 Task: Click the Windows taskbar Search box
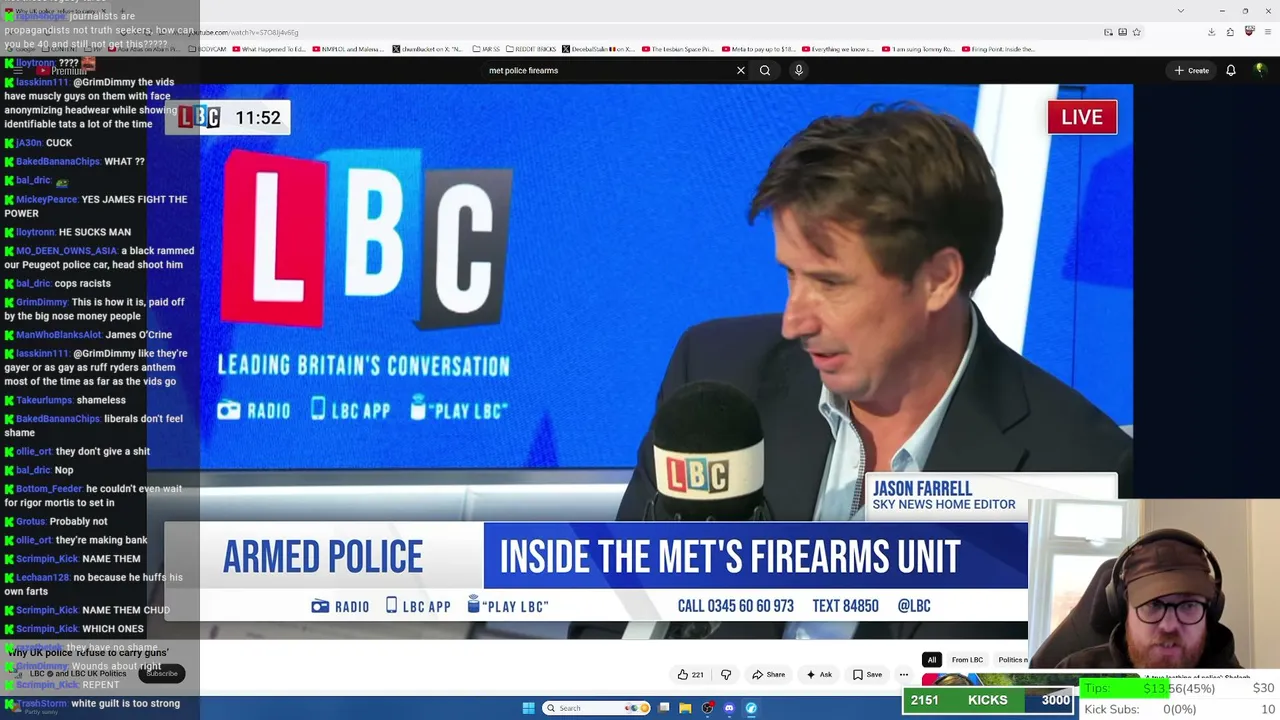[x=595, y=708]
